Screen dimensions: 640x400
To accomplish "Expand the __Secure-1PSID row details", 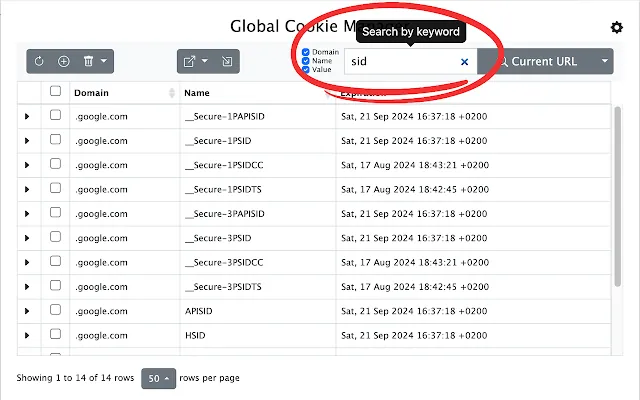I will (x=27, y=141).
